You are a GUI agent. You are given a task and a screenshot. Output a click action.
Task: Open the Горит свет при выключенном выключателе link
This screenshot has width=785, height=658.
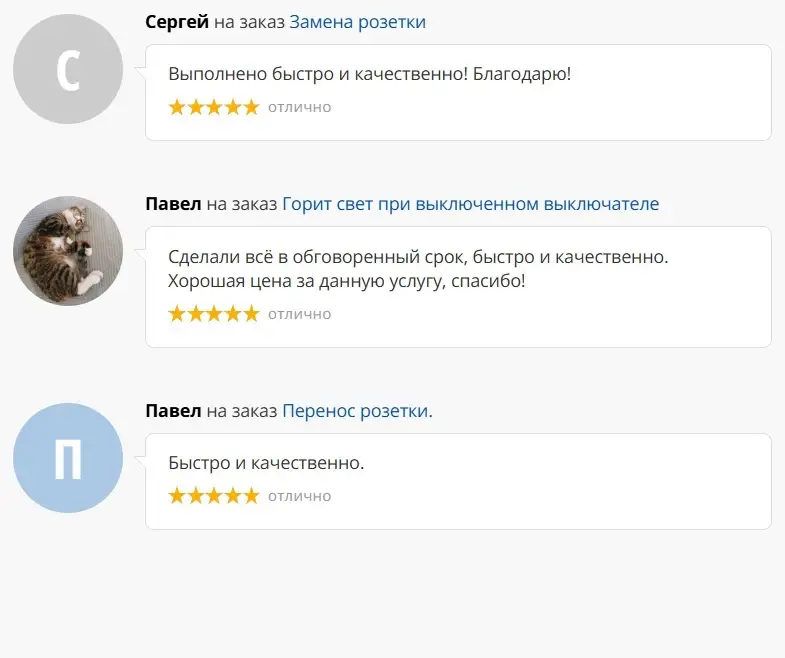click(x=471, y=204)
